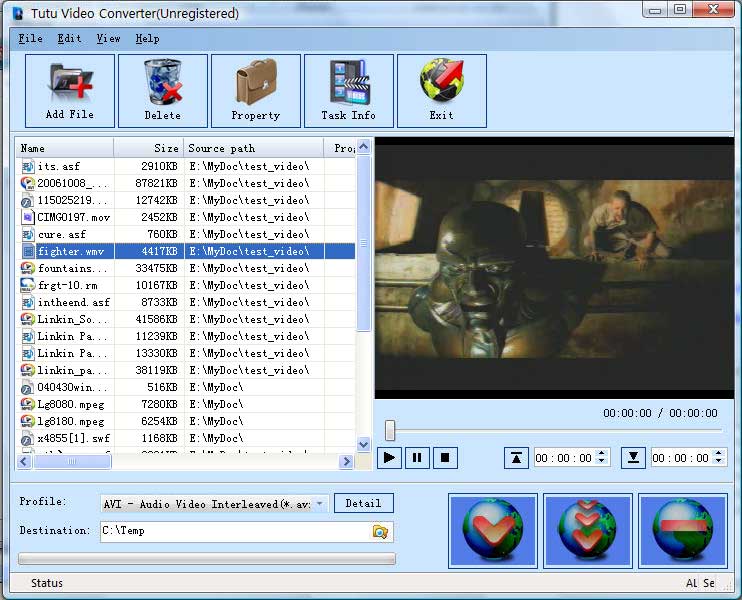Image resolution: width=742 pixels, height=600 pixels.
Task: Open the View menu
Action: coord(108,38)
